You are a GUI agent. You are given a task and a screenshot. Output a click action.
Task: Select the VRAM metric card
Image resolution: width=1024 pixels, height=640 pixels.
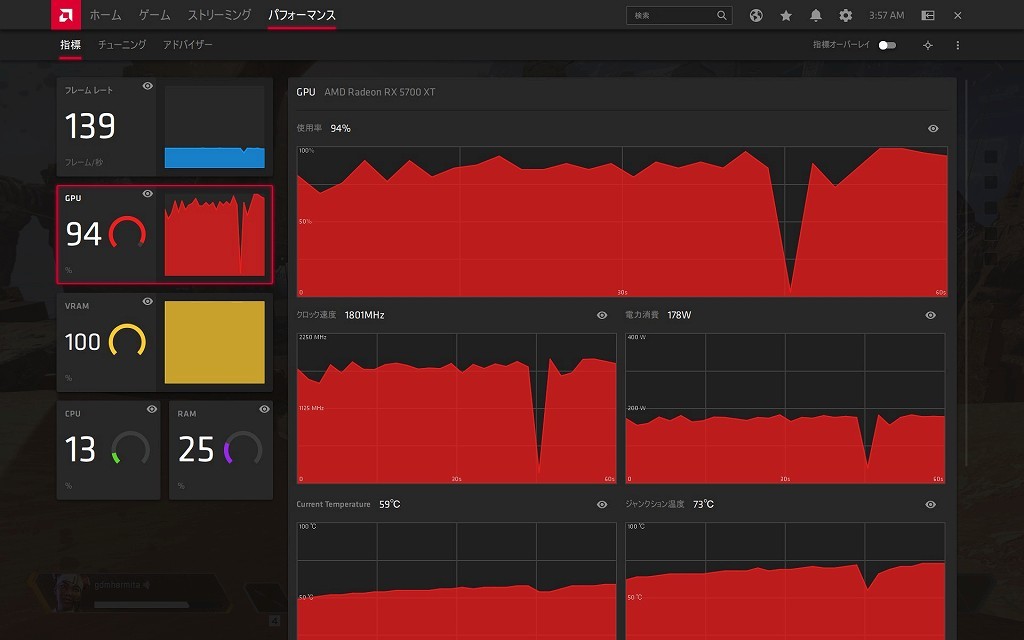click(164, 342)
